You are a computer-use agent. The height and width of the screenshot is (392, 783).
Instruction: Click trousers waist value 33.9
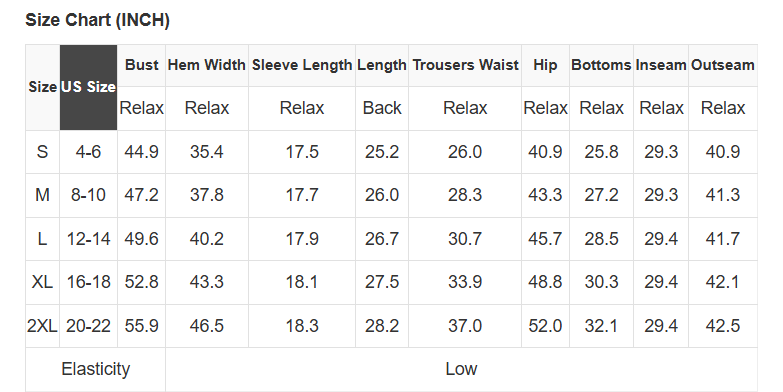[465, 282]
